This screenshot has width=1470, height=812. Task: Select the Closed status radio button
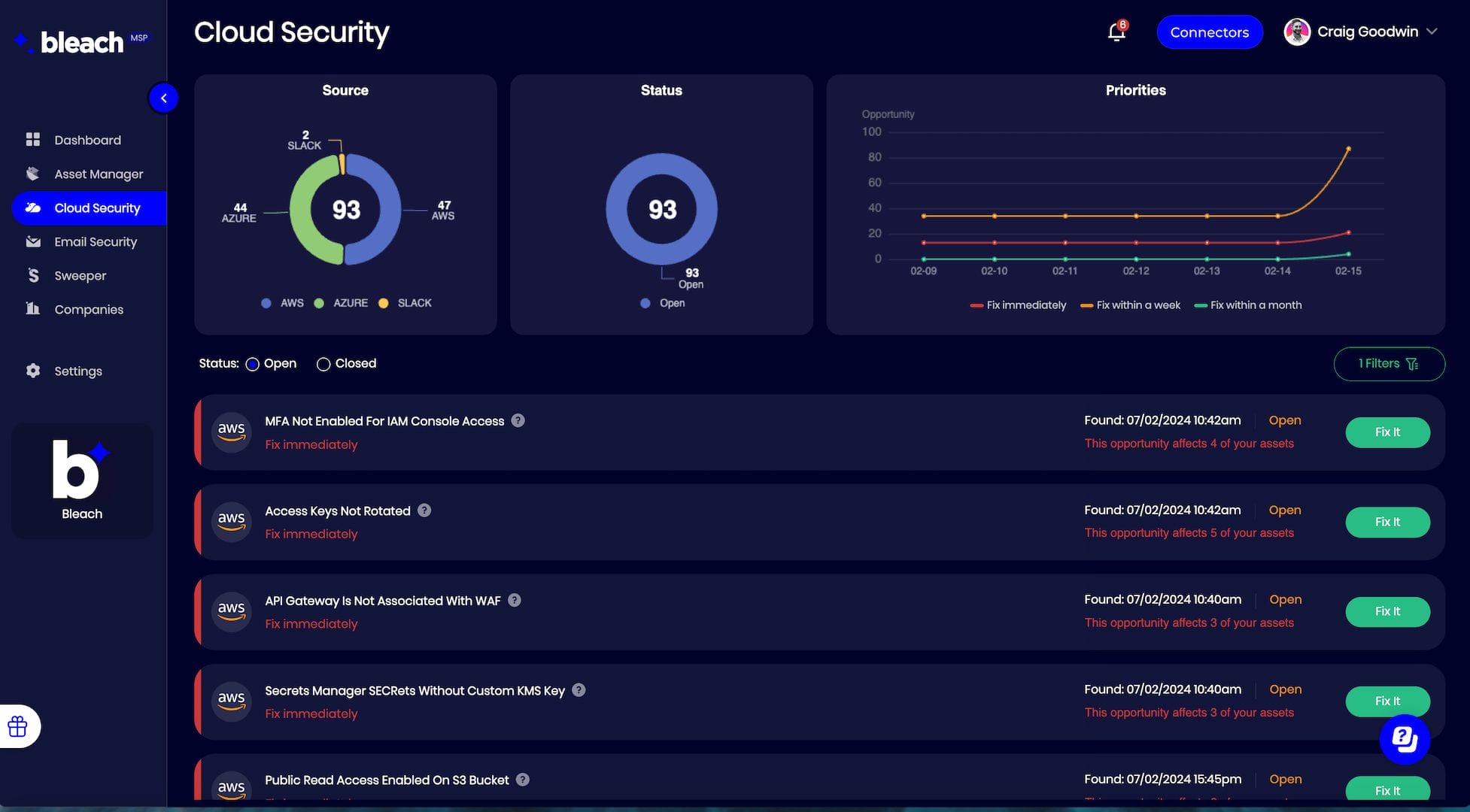coord(323,364)
